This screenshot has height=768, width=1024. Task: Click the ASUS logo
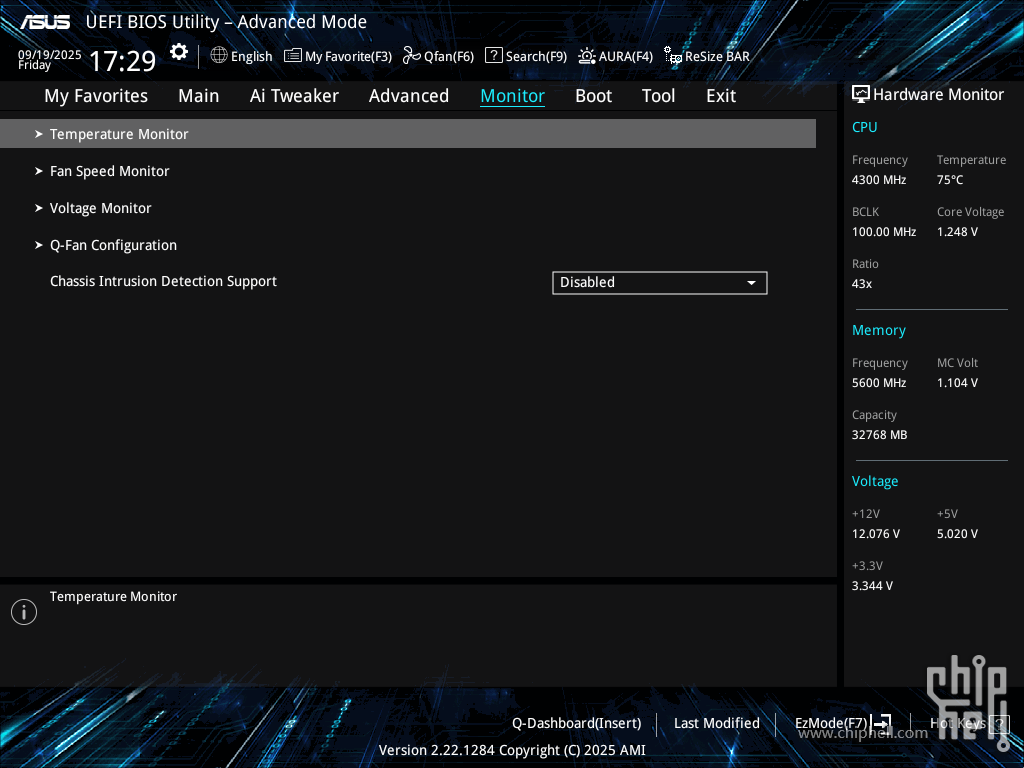click(x=44, y=22)
